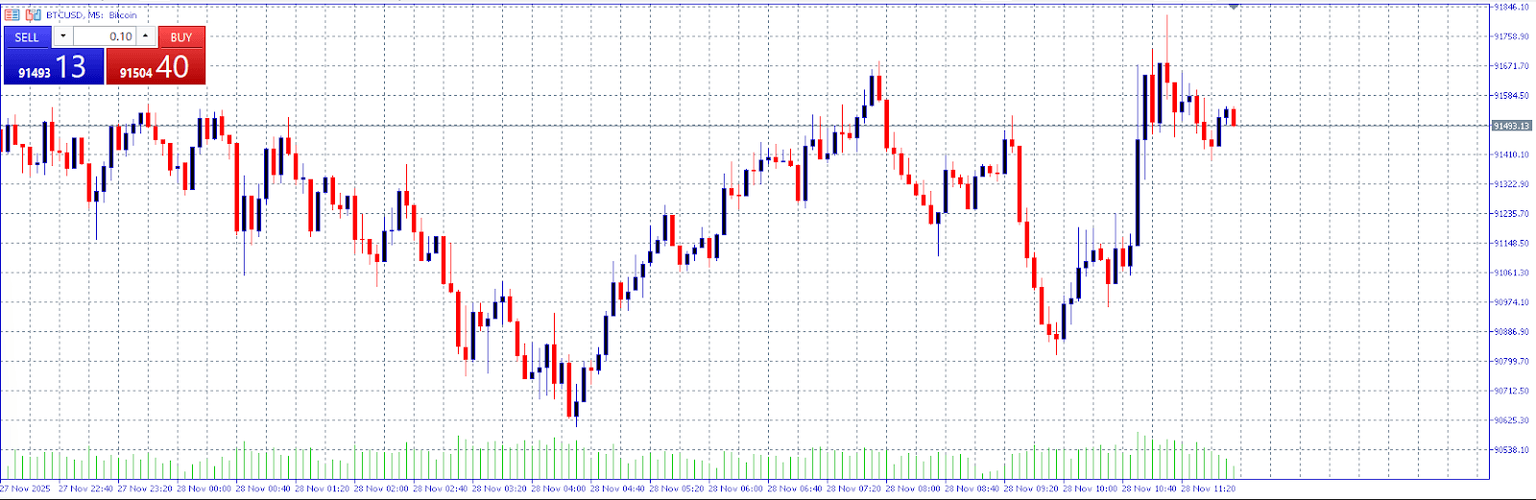Click the 27 Nov 2025 time label
1536x500 pixels.
27,489
